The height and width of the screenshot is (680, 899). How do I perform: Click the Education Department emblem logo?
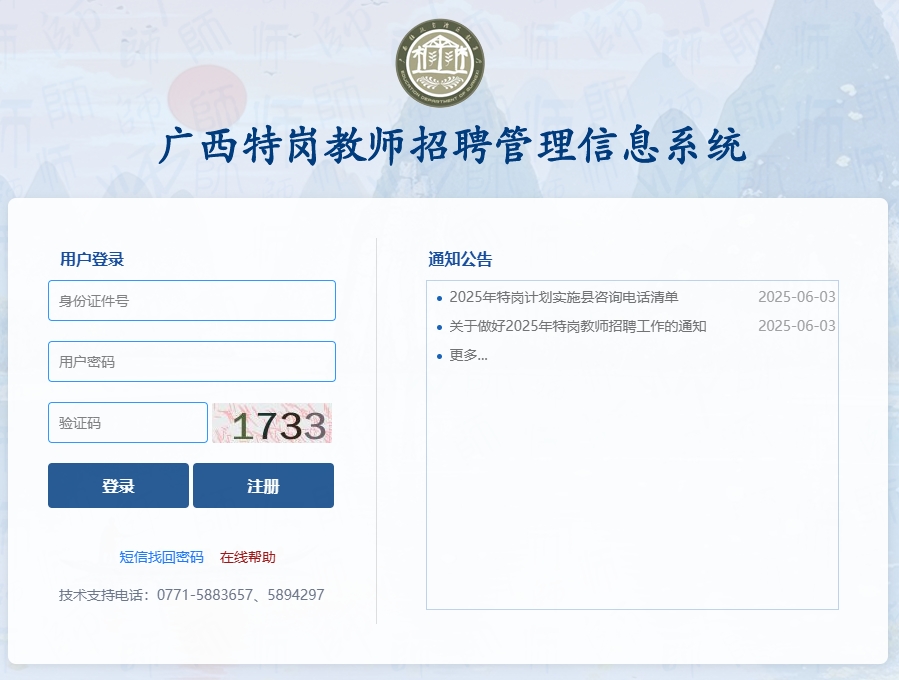click(x=440, y=62)
